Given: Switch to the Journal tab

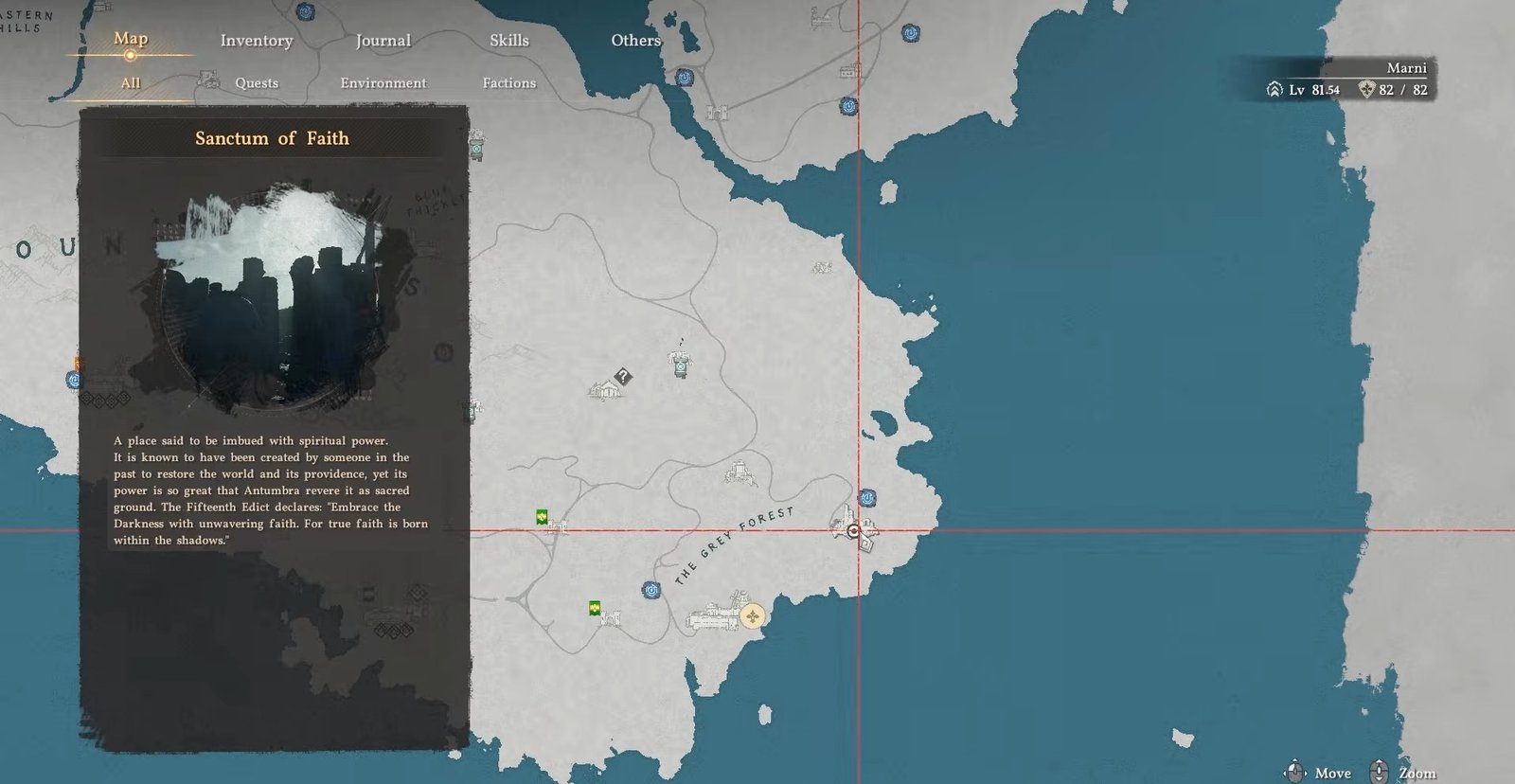Looking at the screenshot, I should pos(383,41).
